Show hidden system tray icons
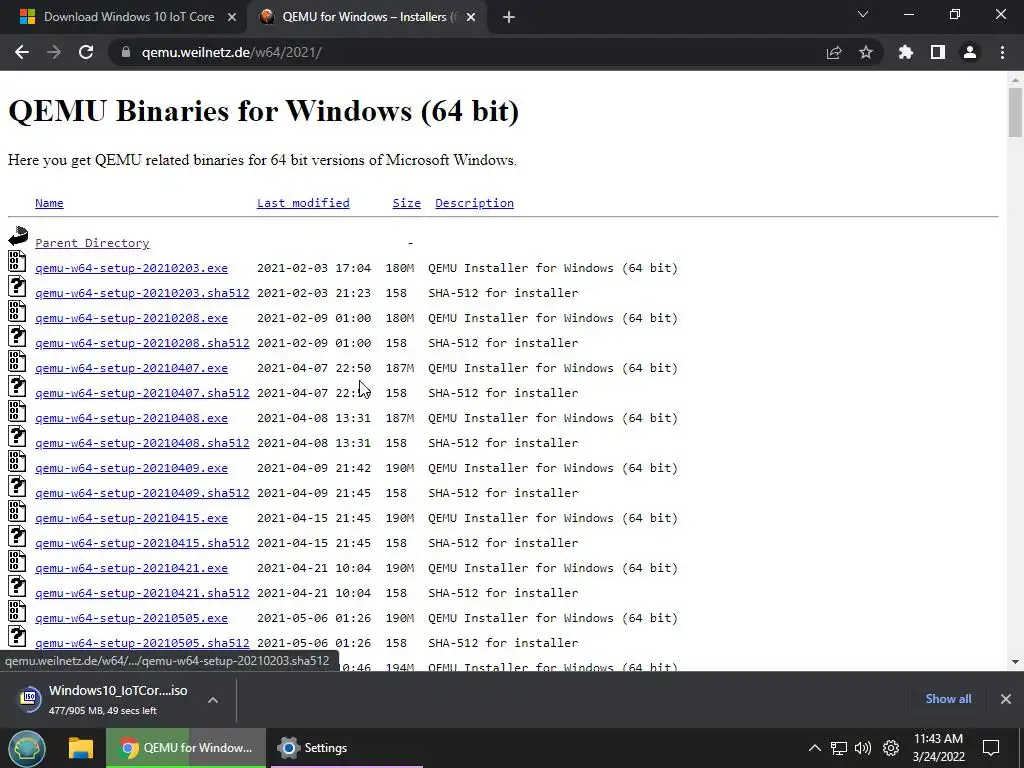1024x768 pixels. click(x=814, y=748)
